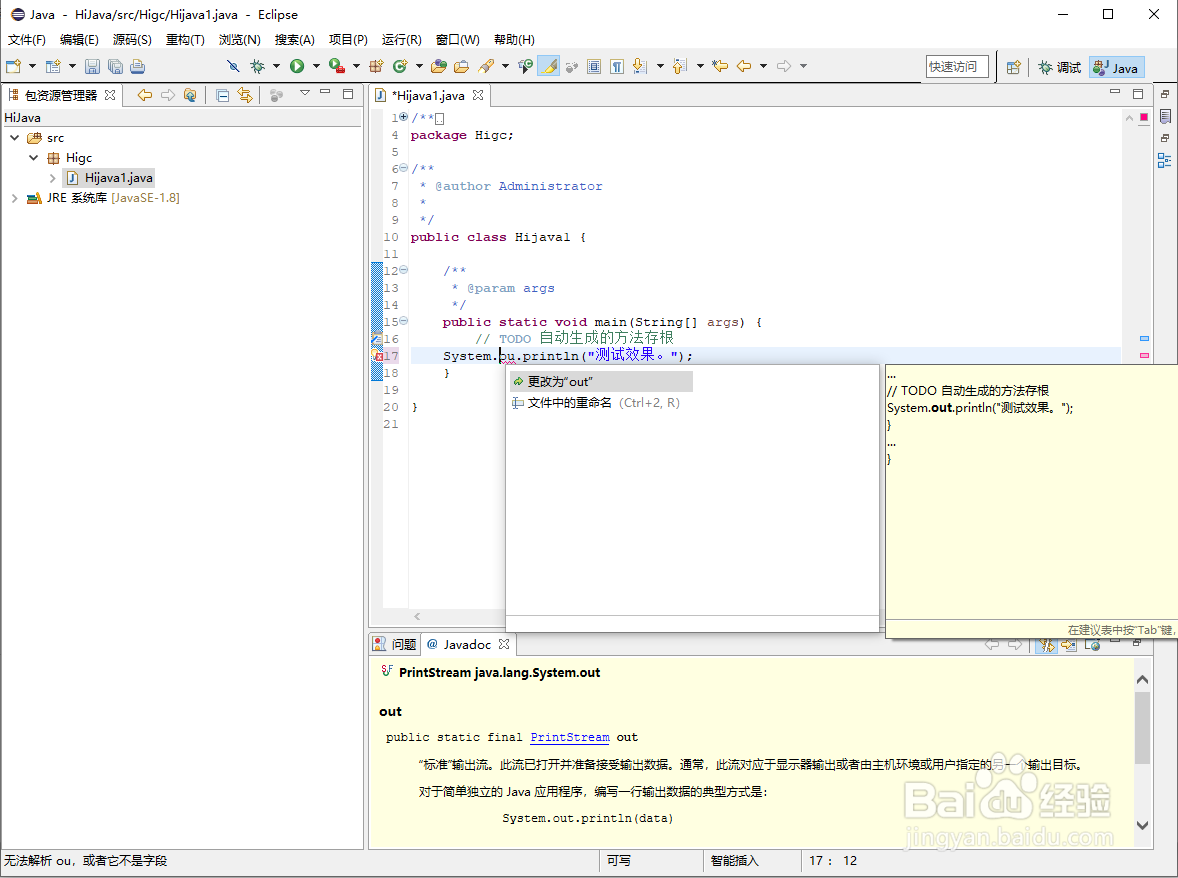
Task: Click the error marker on line 17
Action: click(x=378, y=356)
